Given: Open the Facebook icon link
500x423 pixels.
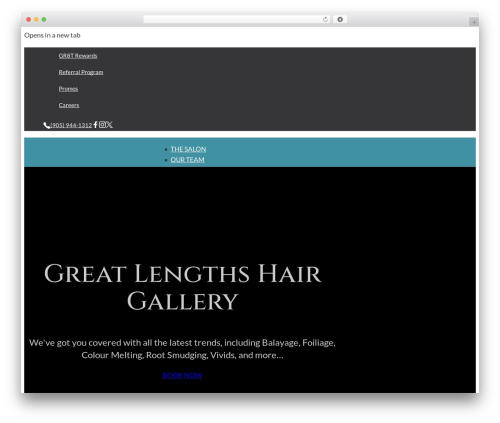Looking at the screenshot, I should point(95,125).
